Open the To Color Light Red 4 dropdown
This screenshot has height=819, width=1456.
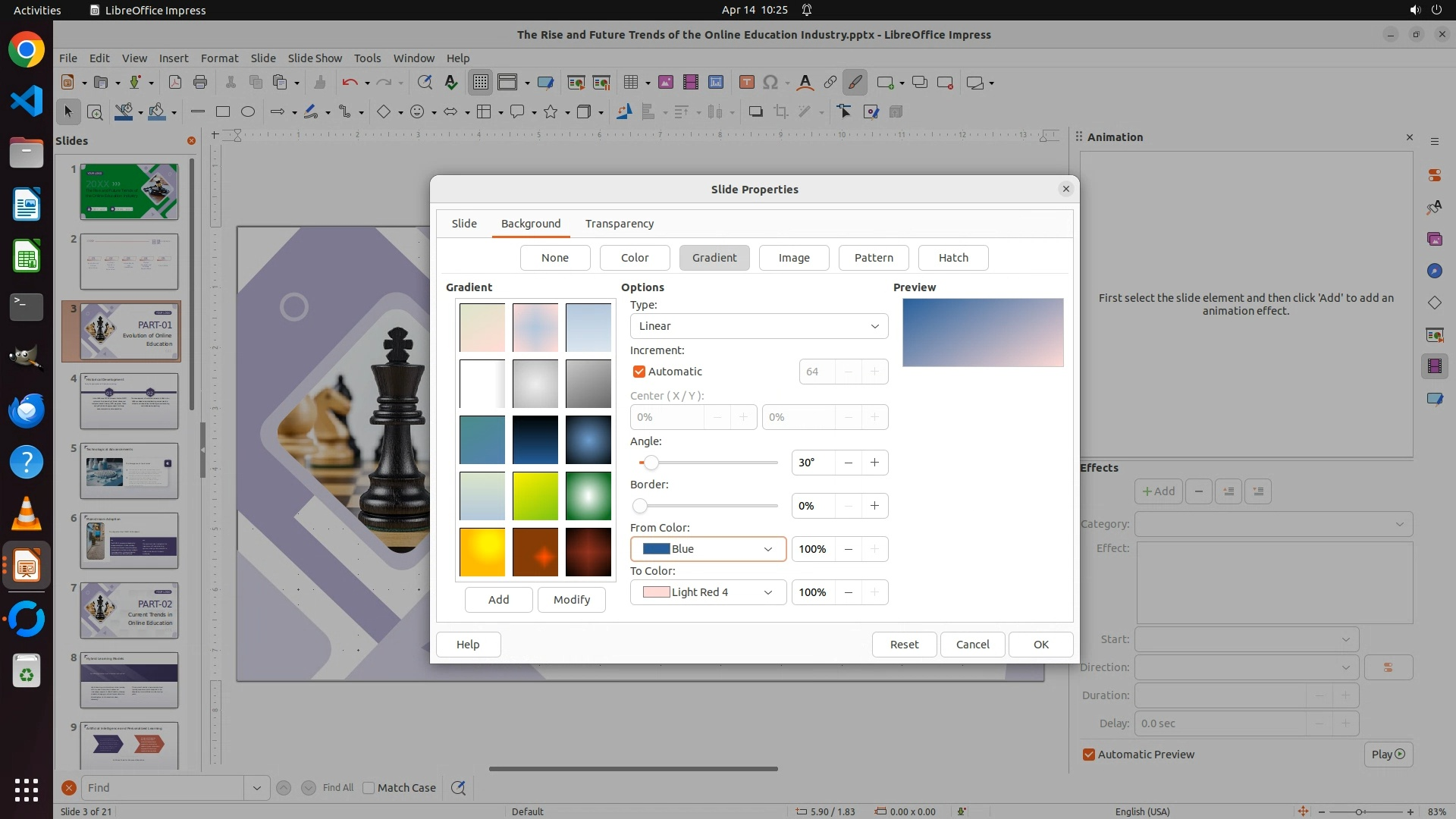pyautogui.click(x=708, y=592)
